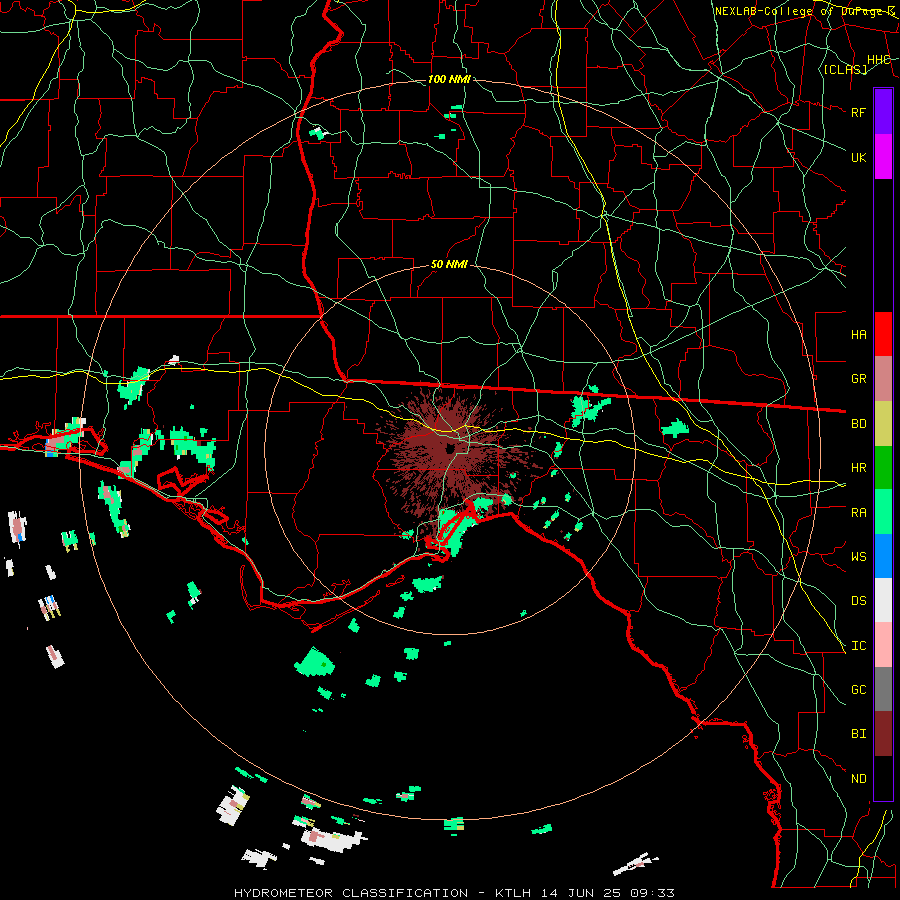Click the white DS legend color swatch
The width and height of the screenshot is (900, 900).
click(x=883, y=600)
